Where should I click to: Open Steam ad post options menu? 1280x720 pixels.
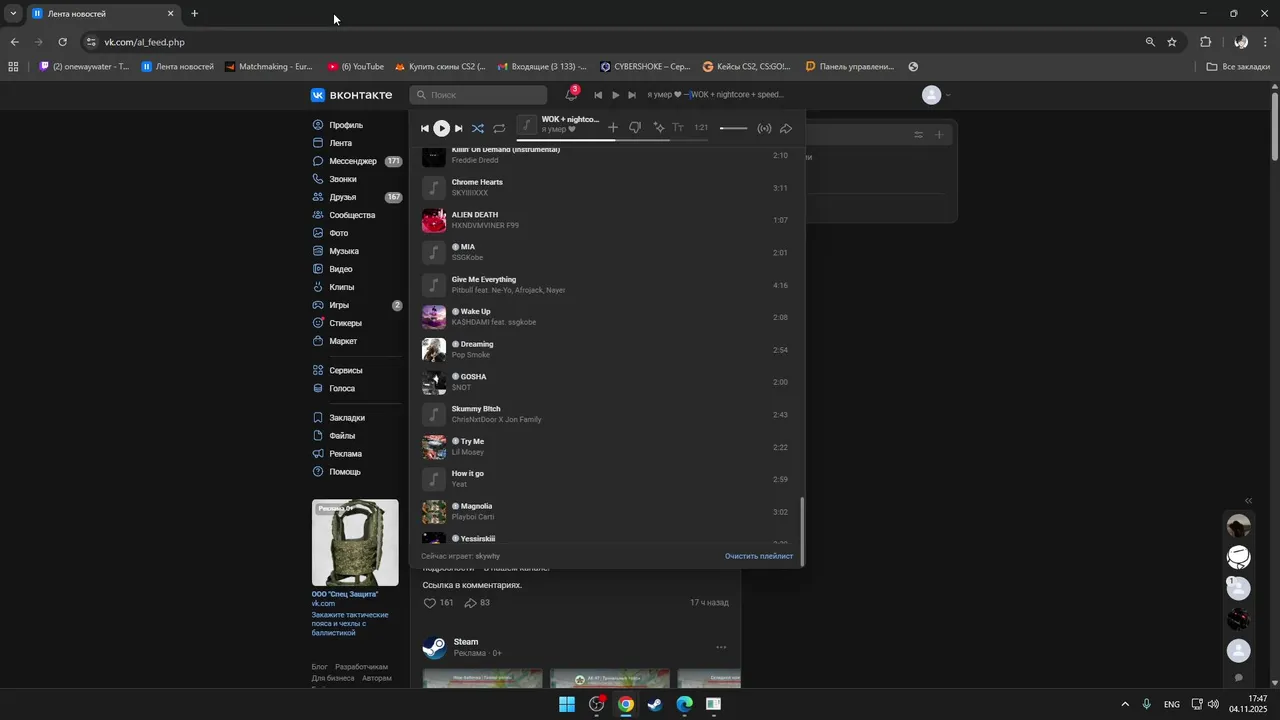(721, 647)
